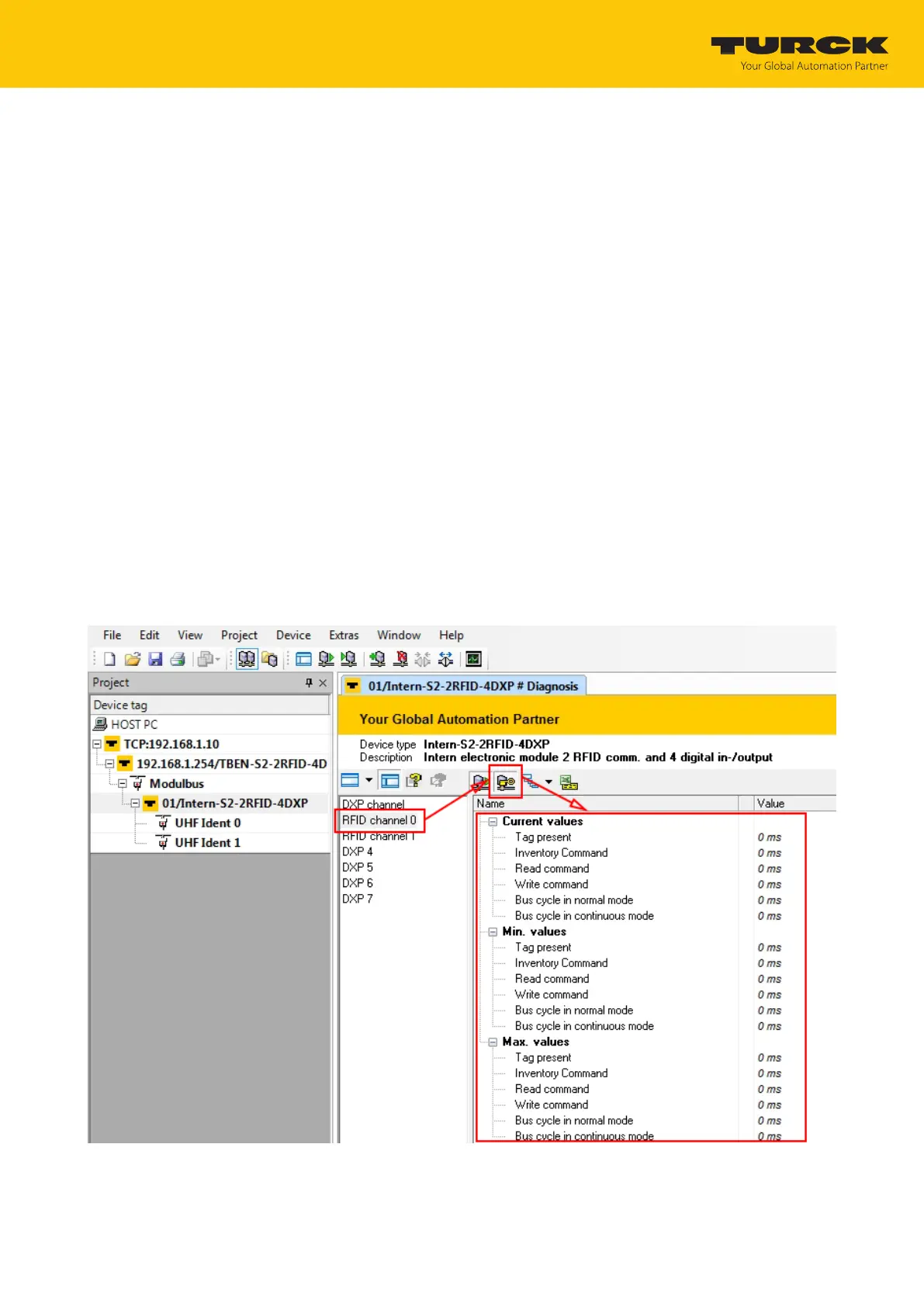The width and height of the screenshot is (924, 1307).
Task: Click the store-to-device icon in main toolbar
Action: pyautogui.click(x=348, y=659)
